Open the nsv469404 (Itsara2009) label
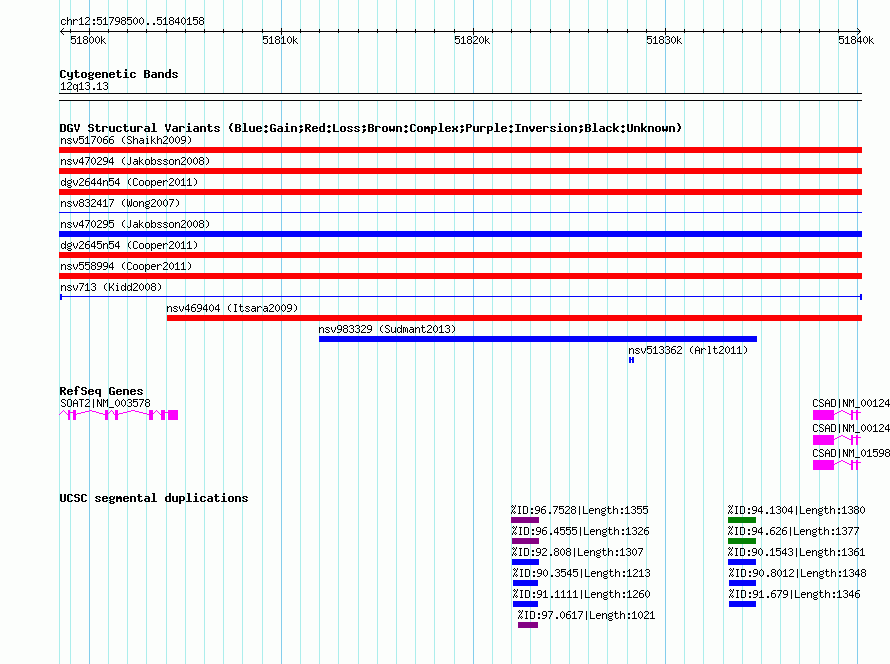This screenshot has height=664, width=890. point(232,308)
